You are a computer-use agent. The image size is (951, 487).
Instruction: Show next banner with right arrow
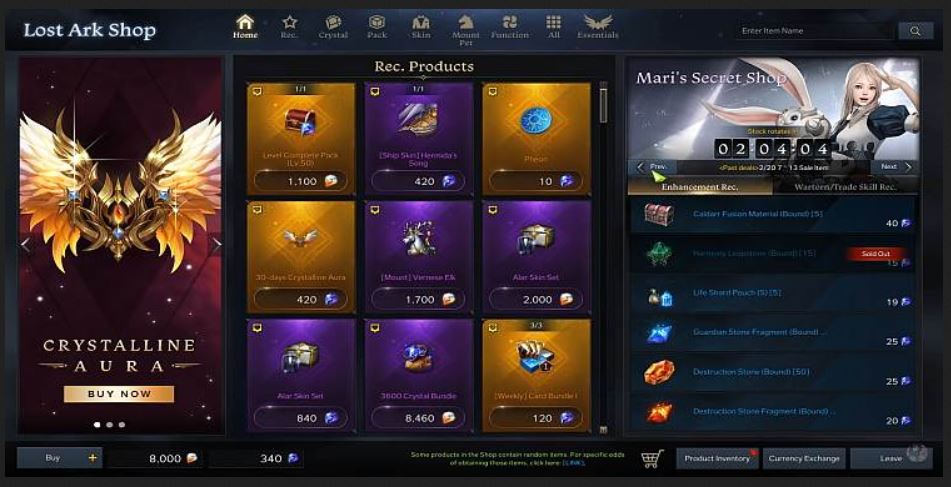216,245
